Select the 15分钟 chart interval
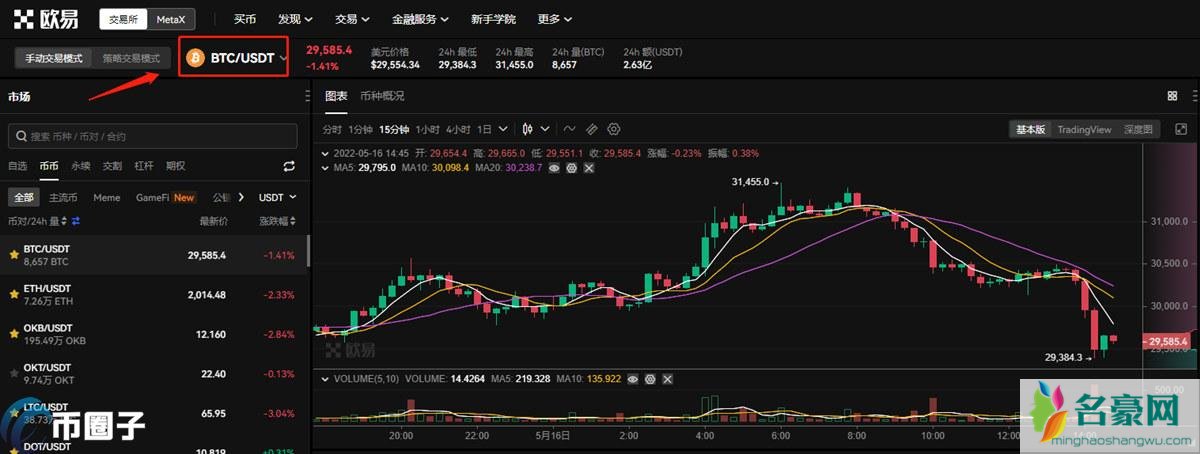 point(395,129)
